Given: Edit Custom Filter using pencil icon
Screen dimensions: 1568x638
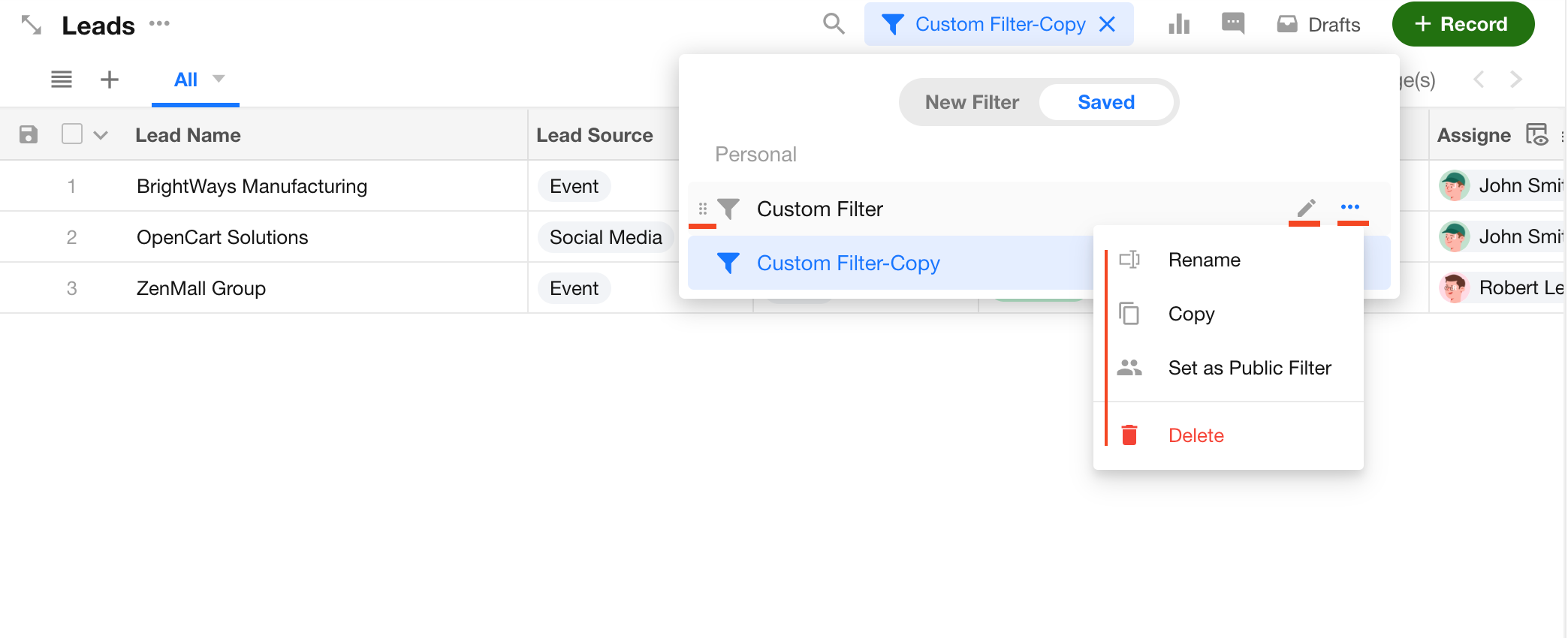Looking at the screenshot, I should [x=1306, y=208].
